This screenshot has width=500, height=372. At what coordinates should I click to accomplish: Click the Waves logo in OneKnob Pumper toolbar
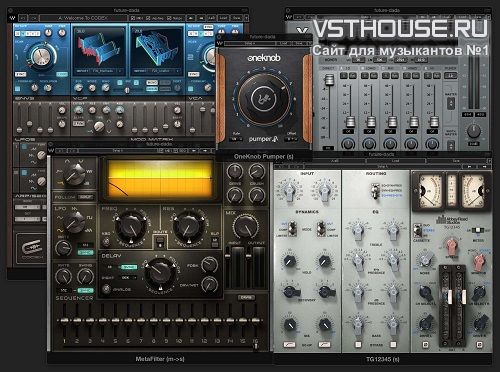[220, 43]
